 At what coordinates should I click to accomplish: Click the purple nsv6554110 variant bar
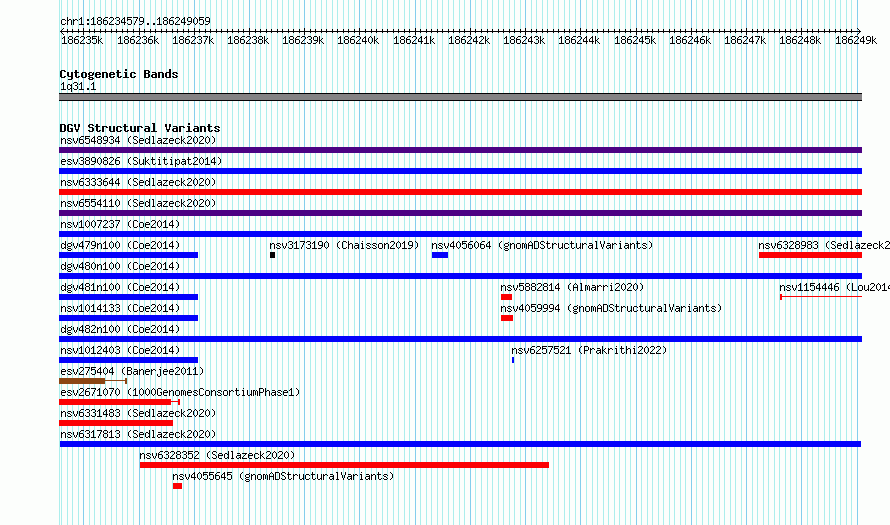point(460,213)
